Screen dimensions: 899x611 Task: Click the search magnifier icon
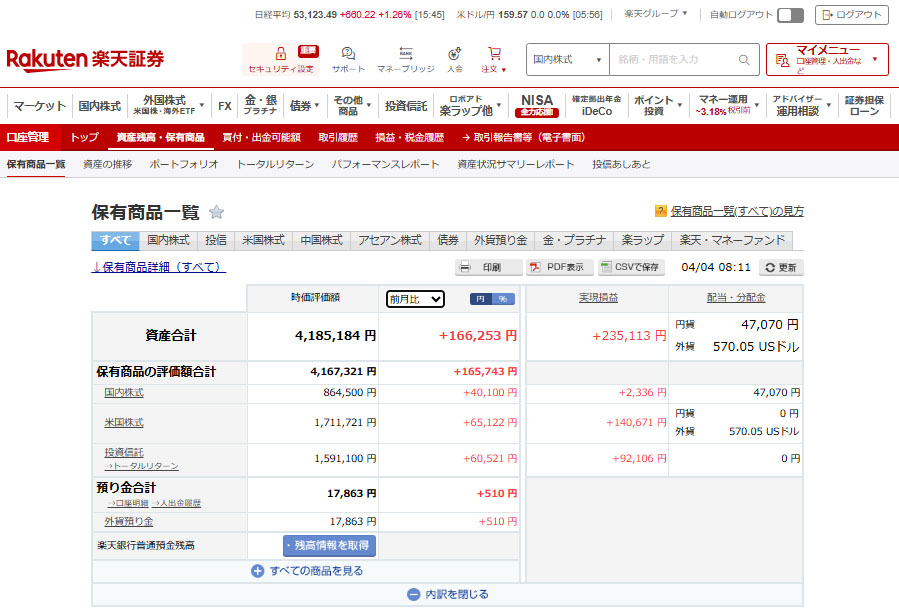click(744, 60)
